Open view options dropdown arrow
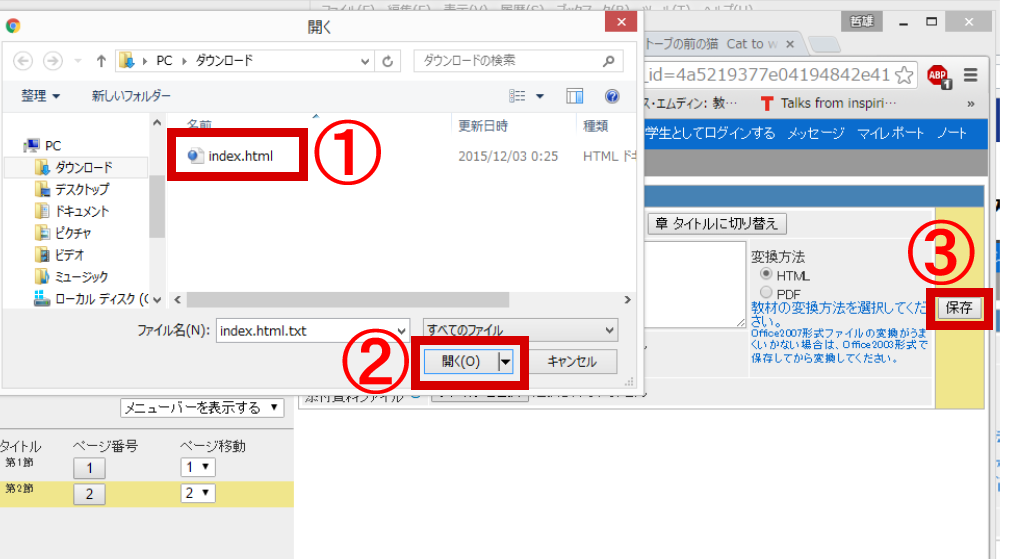This screenshot has width=1014, height=559. [539, 96]
